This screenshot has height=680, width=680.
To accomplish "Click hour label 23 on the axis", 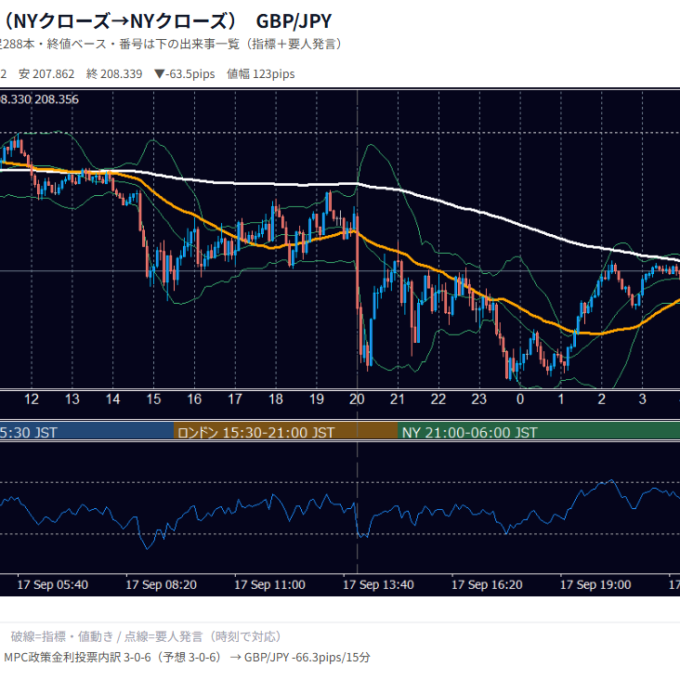I will [479, 399].
